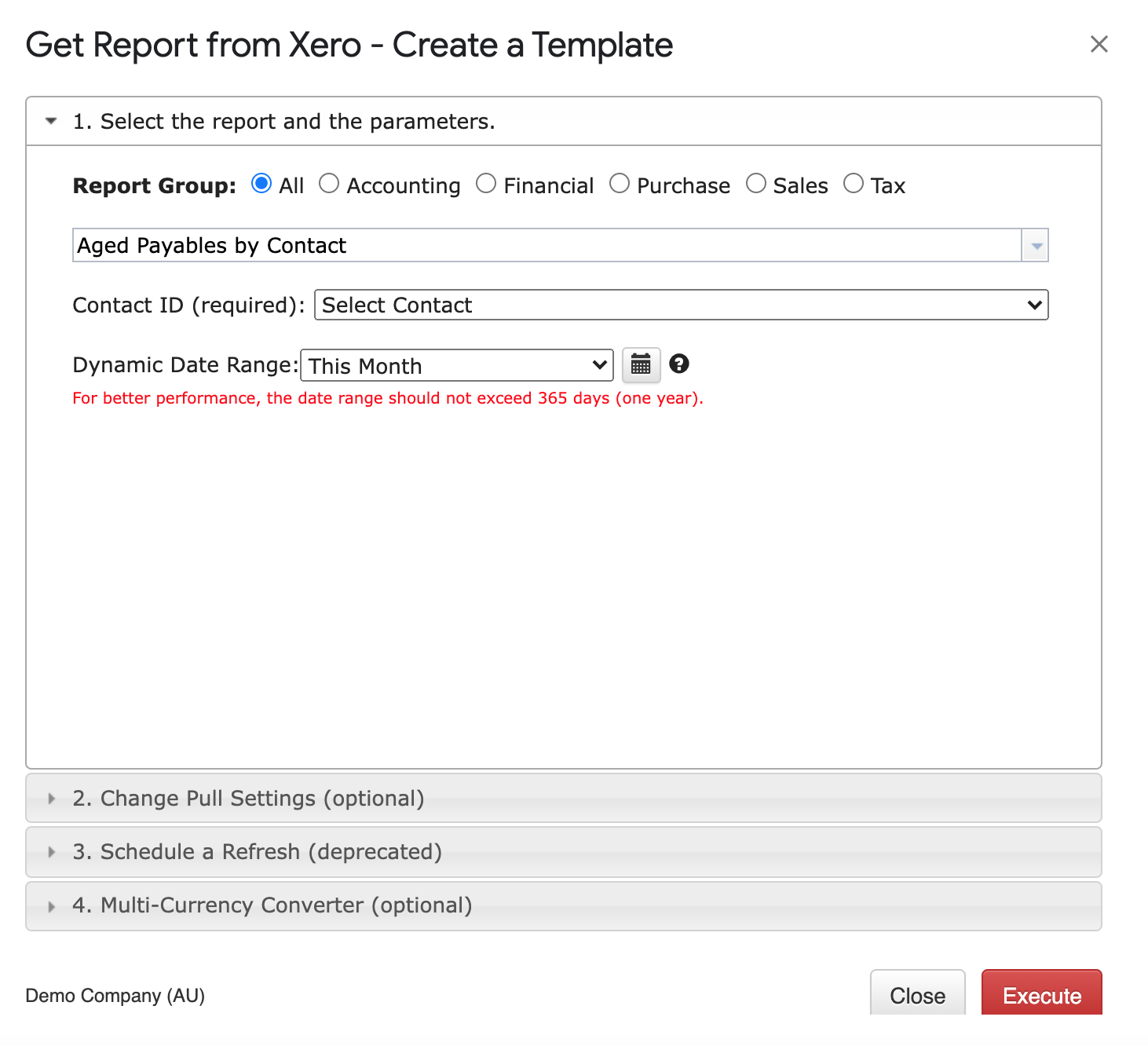Screen dimensions: 1148x1046
Task: Click the Dynamic Date Range label
Action: coord(186,365)
